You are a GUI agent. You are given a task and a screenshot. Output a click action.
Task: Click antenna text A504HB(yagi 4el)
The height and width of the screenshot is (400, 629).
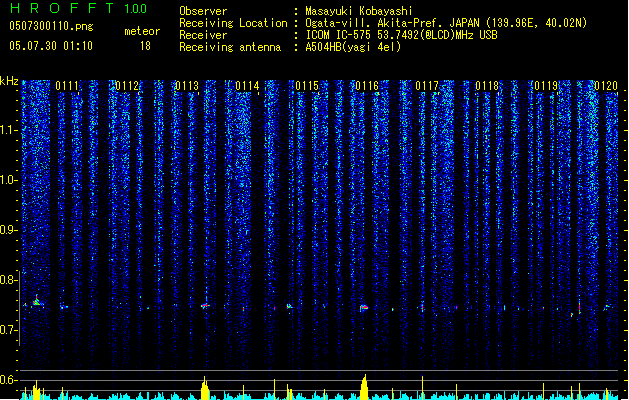point(353,47)
